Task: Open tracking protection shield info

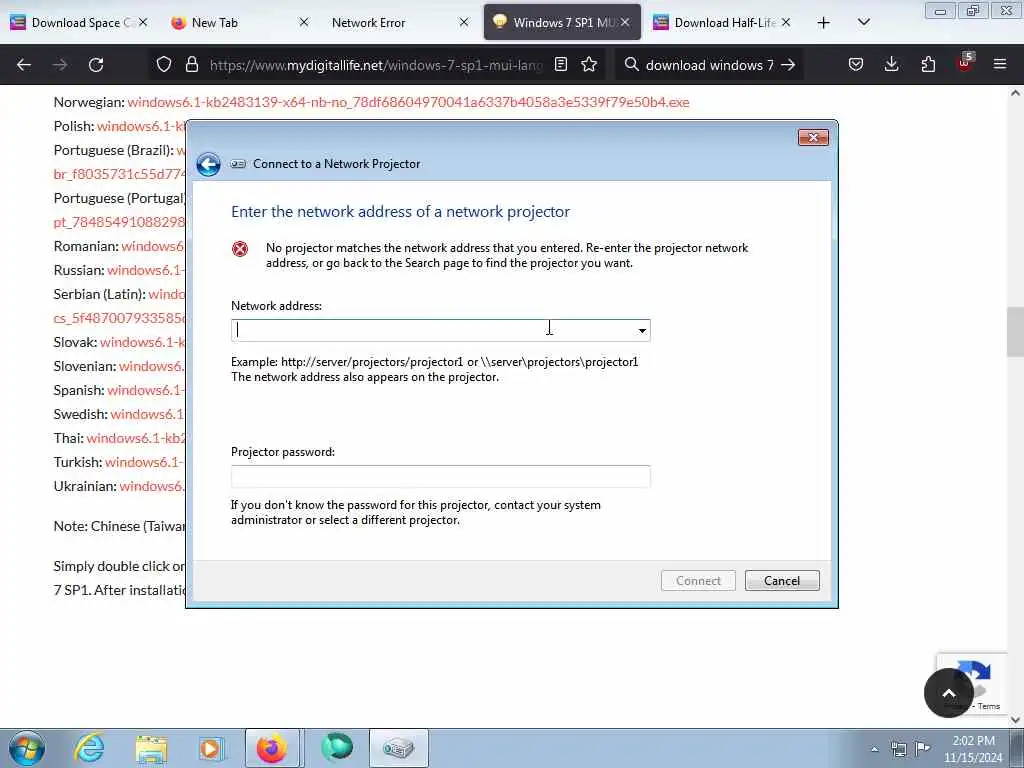Action: (x=164, y=65)
